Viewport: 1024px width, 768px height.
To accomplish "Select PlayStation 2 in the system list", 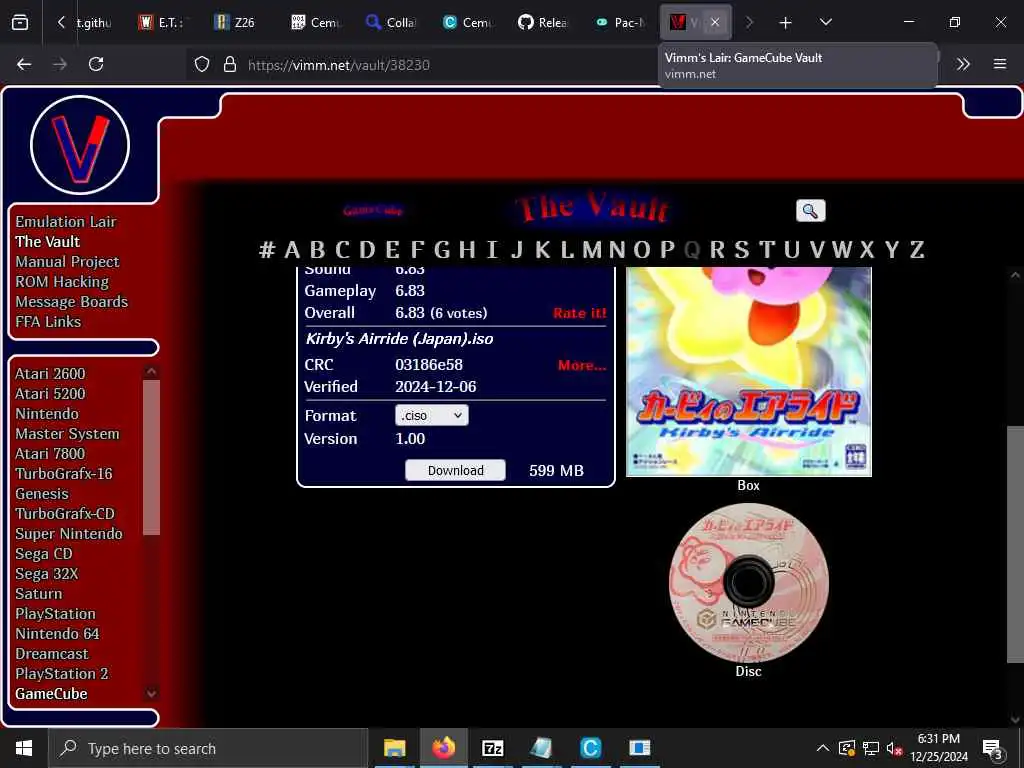I will (62, 673).
